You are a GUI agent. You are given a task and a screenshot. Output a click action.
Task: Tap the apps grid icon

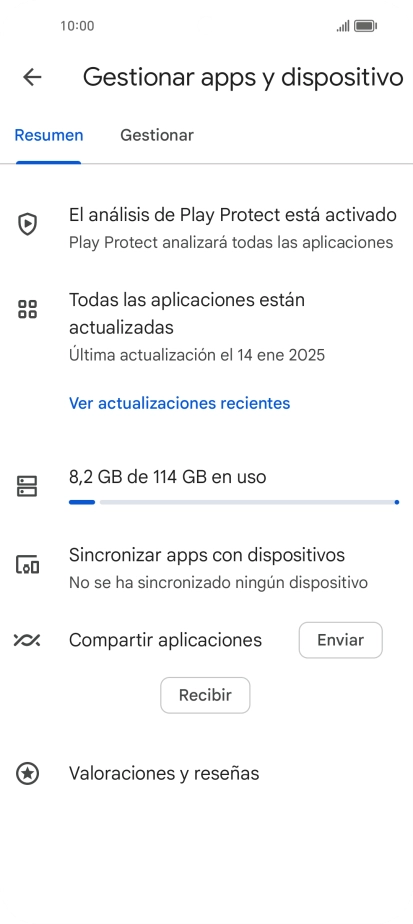click(x=27, y=309)
